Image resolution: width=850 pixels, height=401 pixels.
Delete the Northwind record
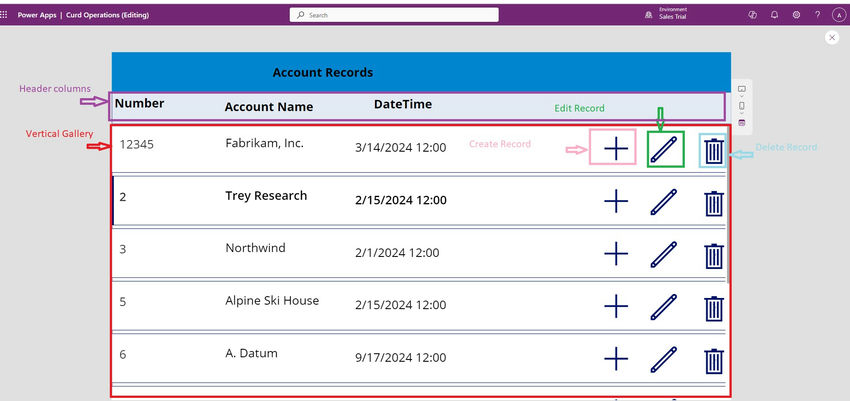[x=713, y=254]
